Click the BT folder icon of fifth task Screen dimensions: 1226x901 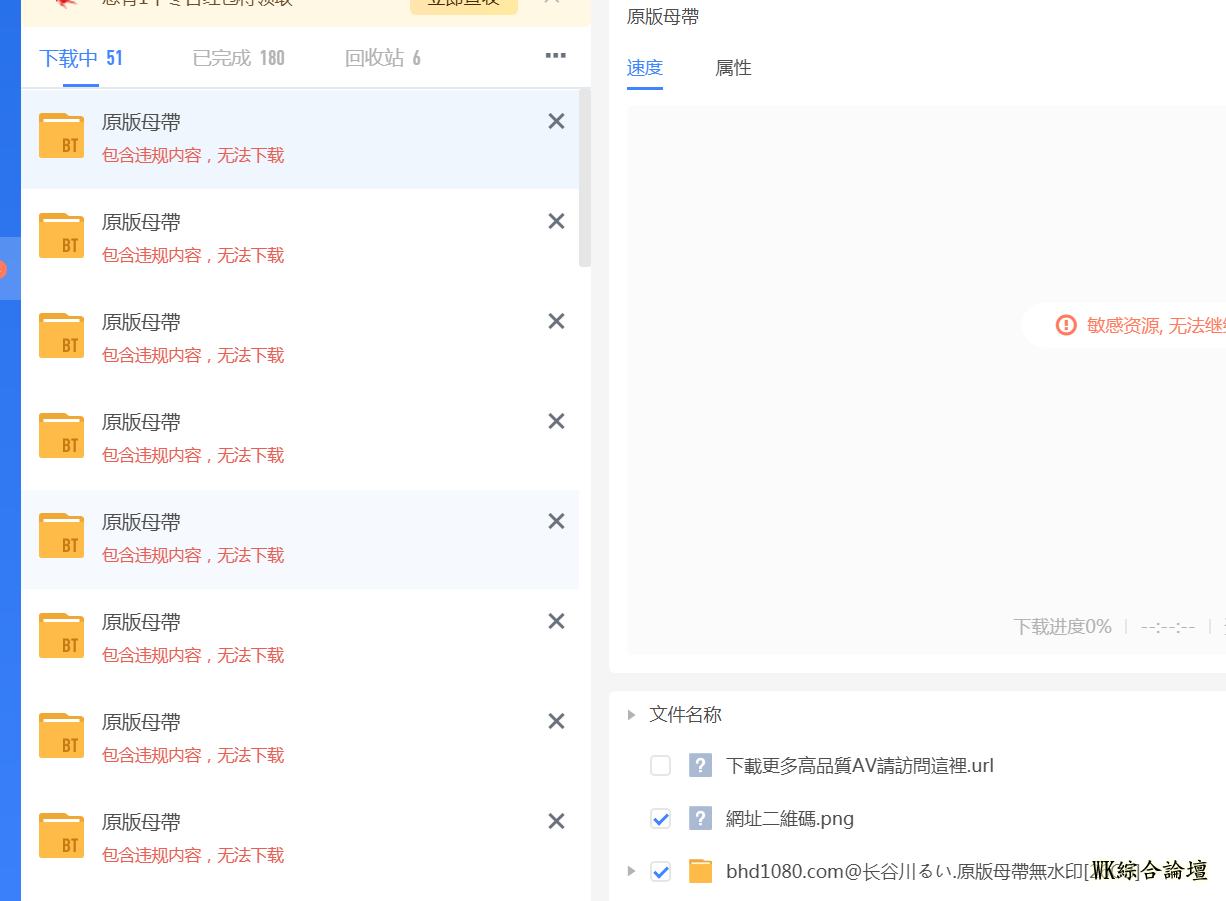(x=61, y=536)
